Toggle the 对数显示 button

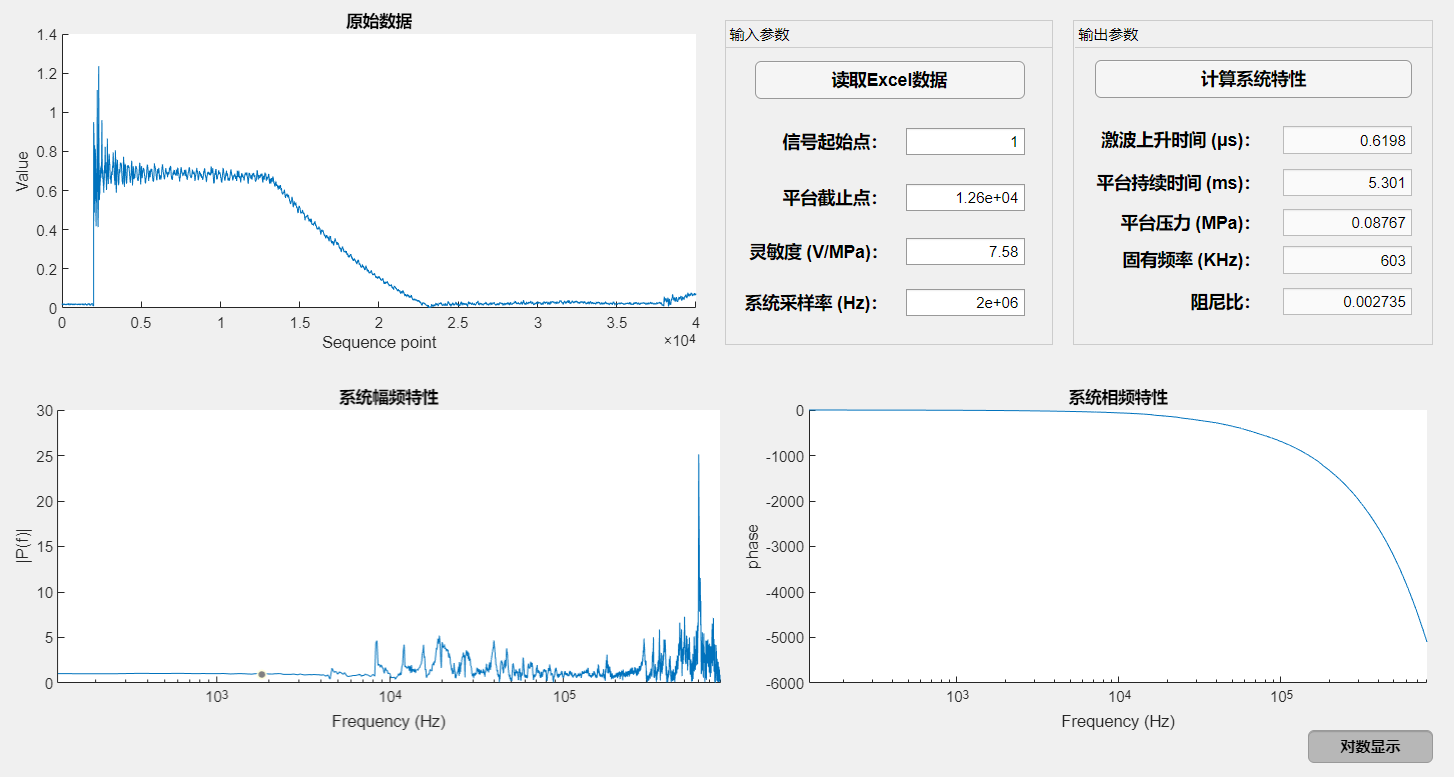tap(1369, 746)
